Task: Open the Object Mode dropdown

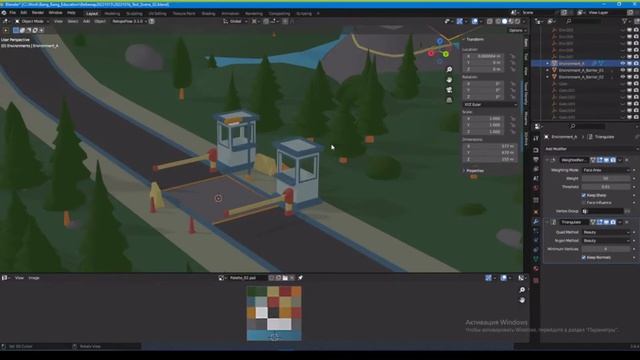Action: (x=32, y=21)
